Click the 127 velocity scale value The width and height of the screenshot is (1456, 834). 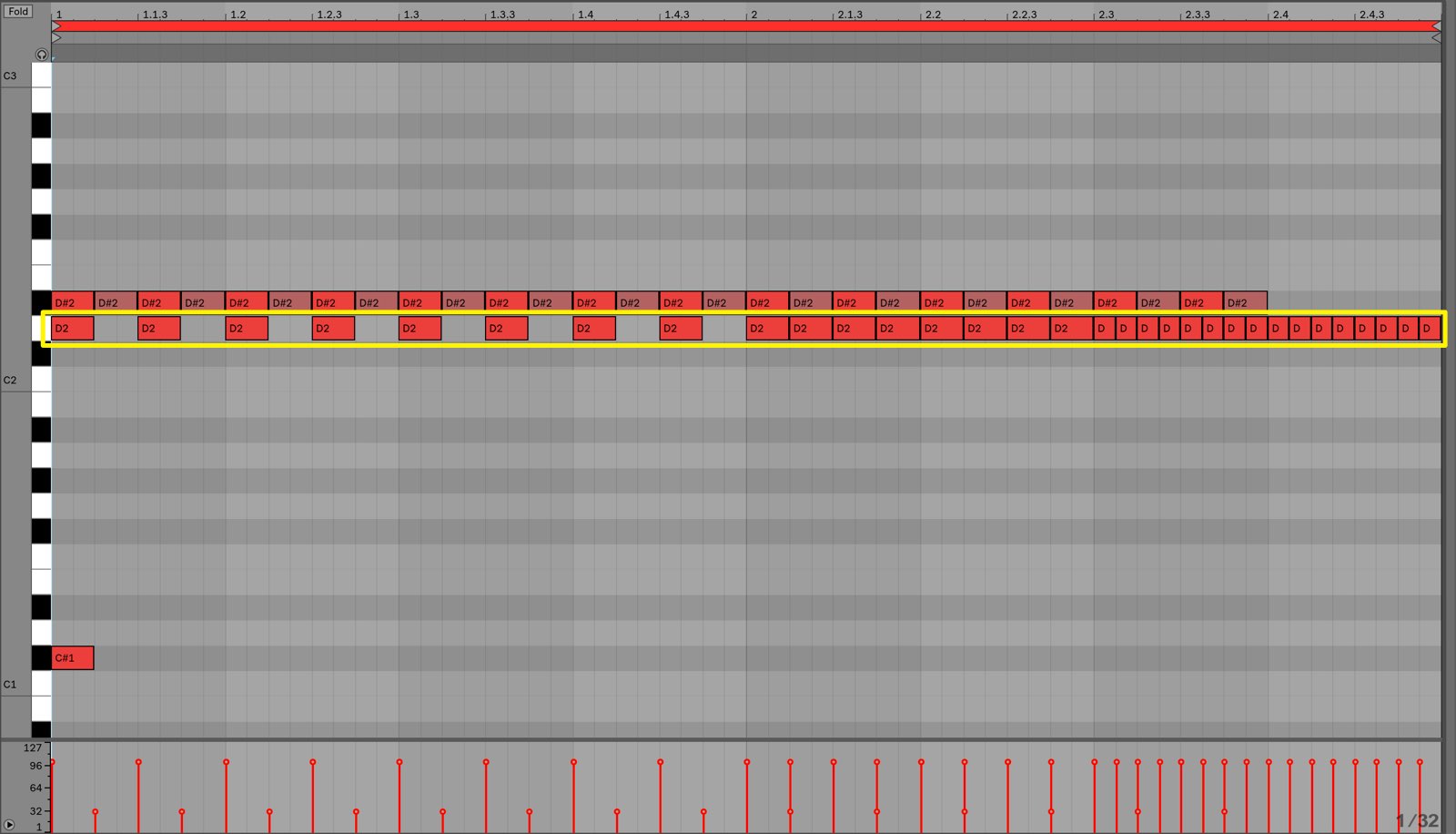33,748
